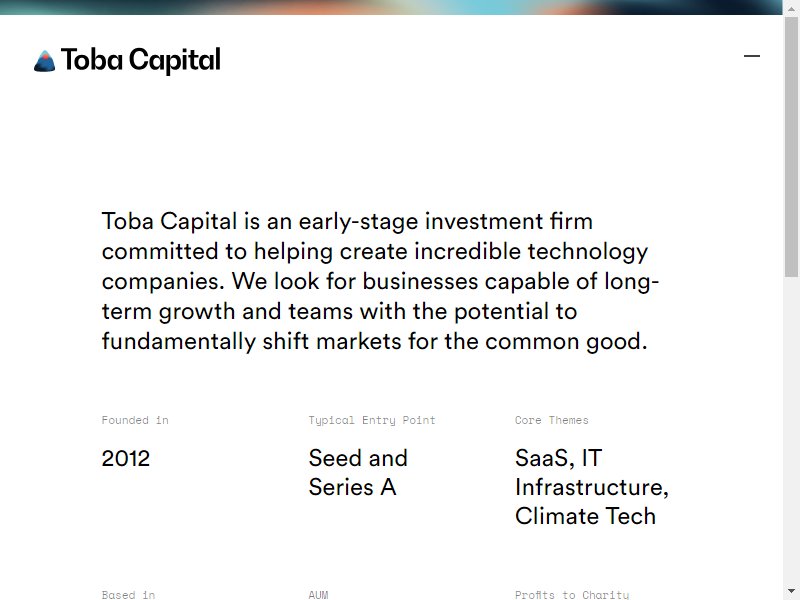
Task: Click the 'Founded in' label
Action: point(135,420)
